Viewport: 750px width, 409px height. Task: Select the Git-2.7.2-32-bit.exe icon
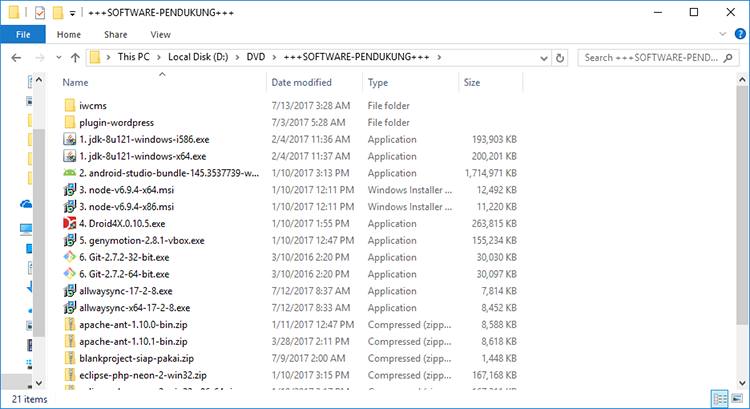[70, 257]
